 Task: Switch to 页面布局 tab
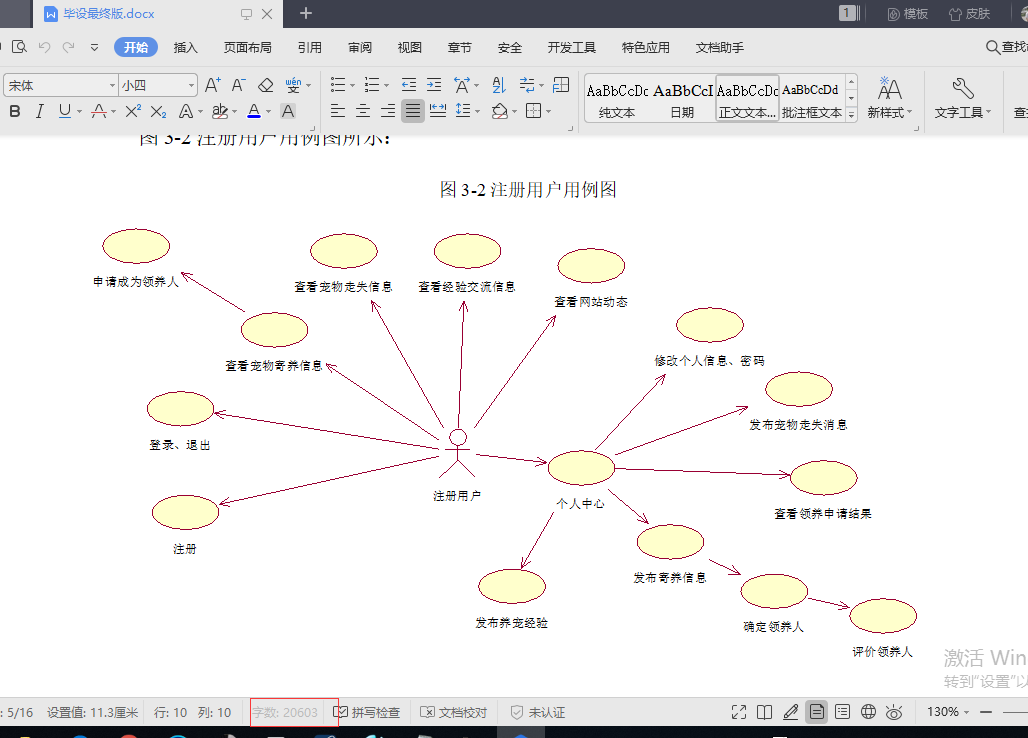tap(247, 48)
